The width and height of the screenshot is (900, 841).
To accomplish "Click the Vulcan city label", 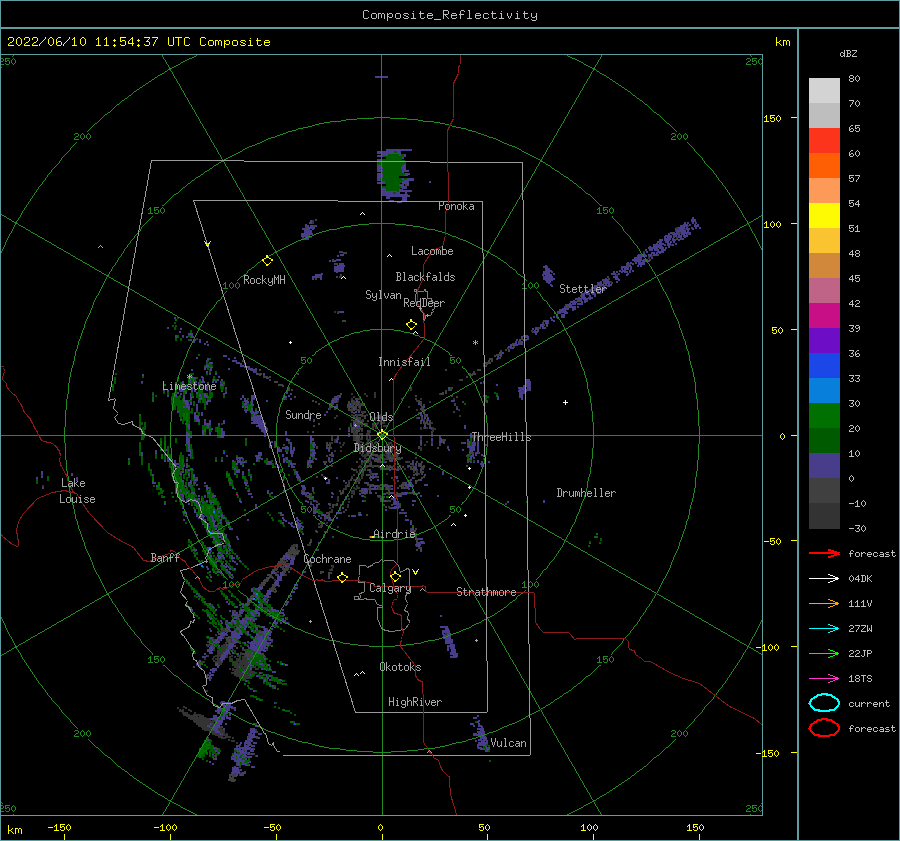I will [509, 743].
